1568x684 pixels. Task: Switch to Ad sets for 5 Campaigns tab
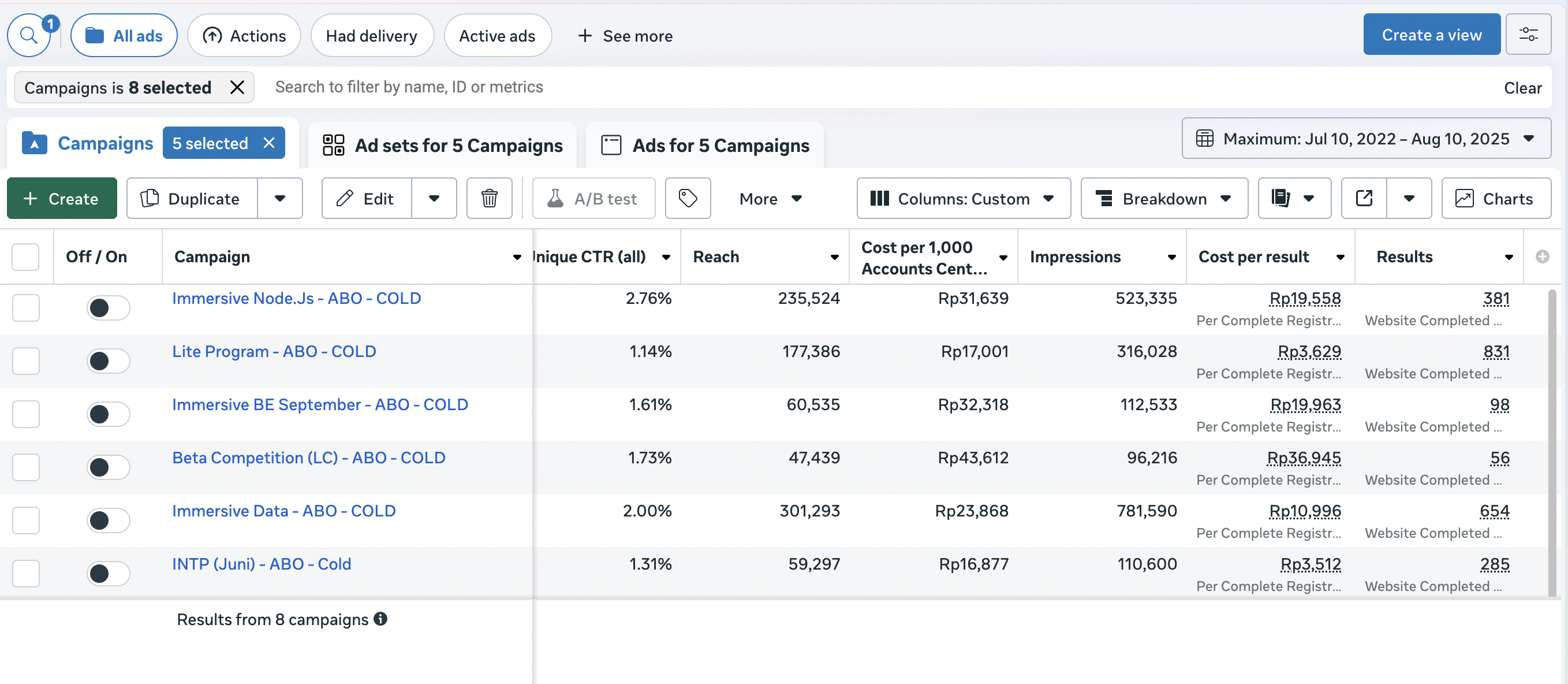pyautogui.click(x=443, y=145)
